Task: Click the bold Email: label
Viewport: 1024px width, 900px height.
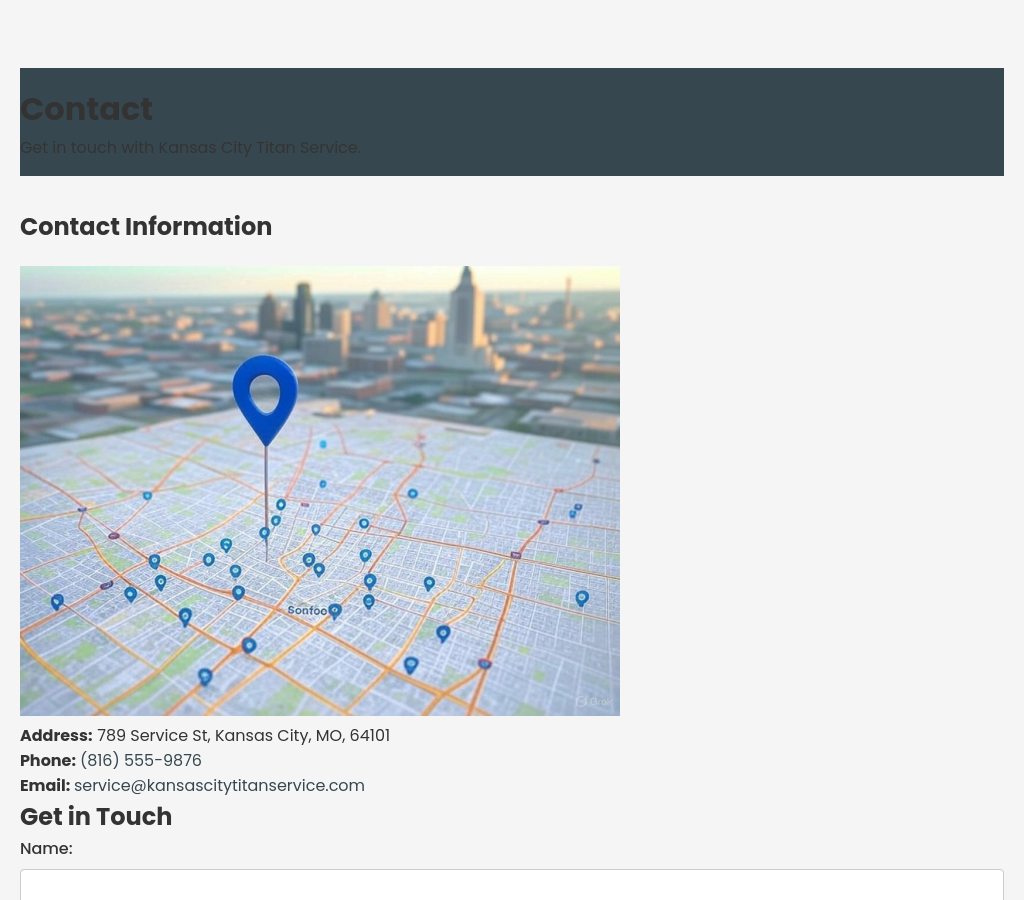Action: [x=45, y=785]
